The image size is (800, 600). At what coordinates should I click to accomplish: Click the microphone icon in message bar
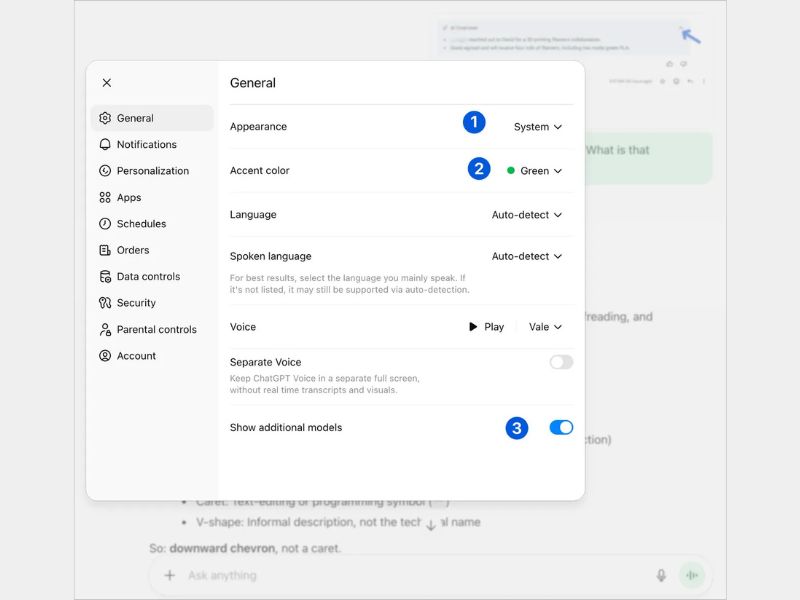point(661,575)
